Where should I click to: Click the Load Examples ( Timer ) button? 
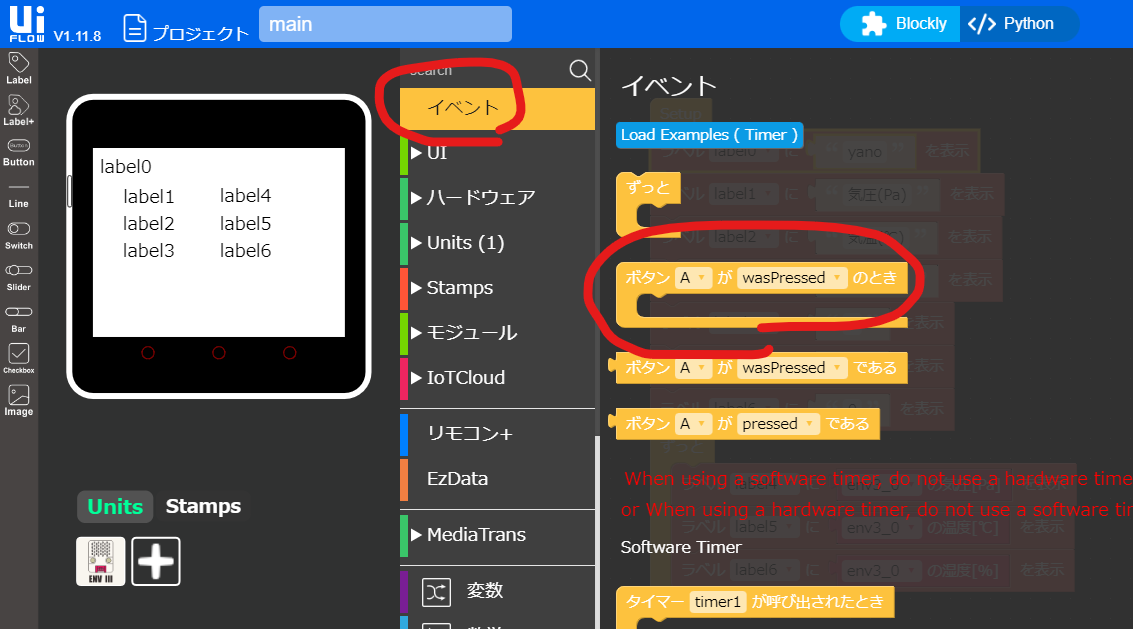[x=708, y=134]
